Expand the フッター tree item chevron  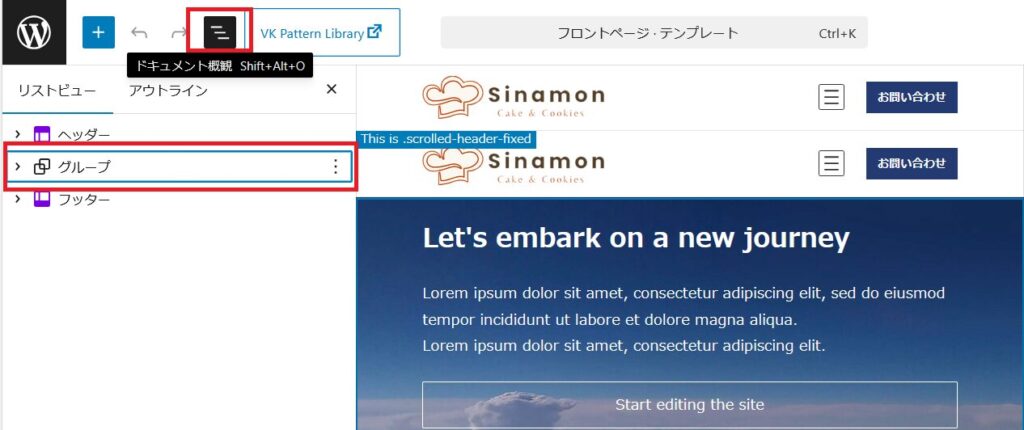pyautogui.click(x=18, y=199)
